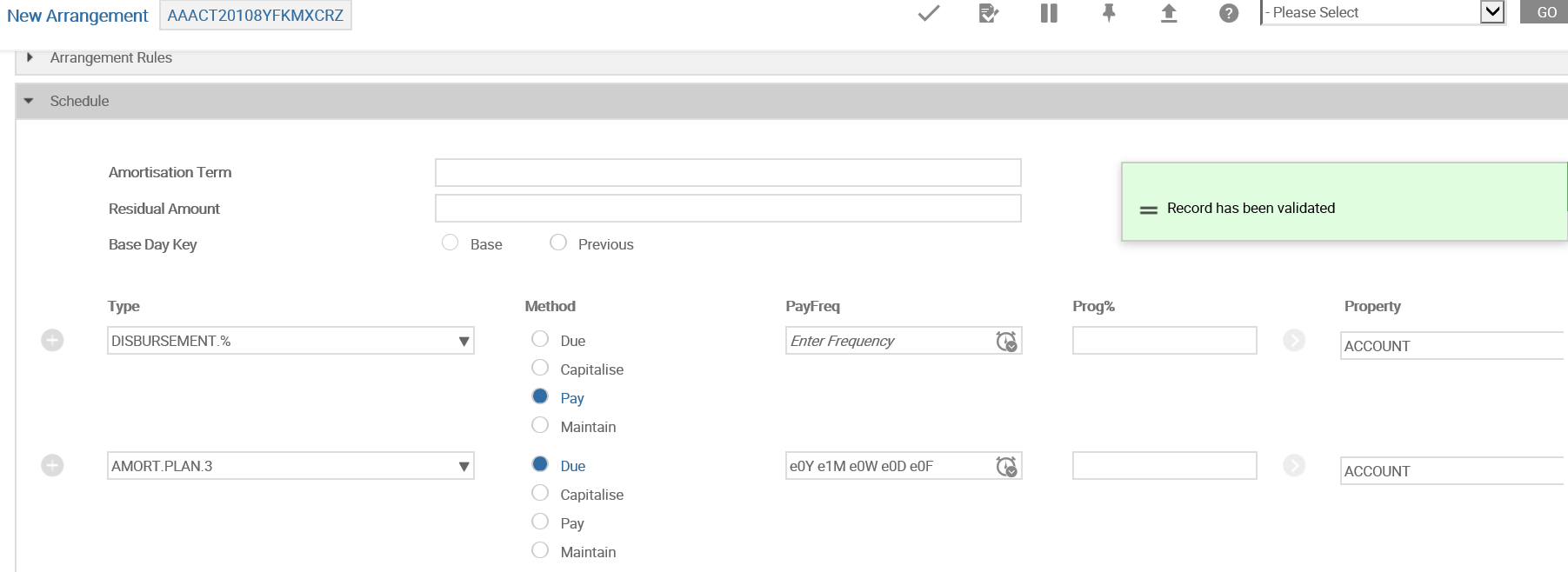Select the Base radio for Base Day Key
Screen dimensions: 1568x572
tap(450, 243)
